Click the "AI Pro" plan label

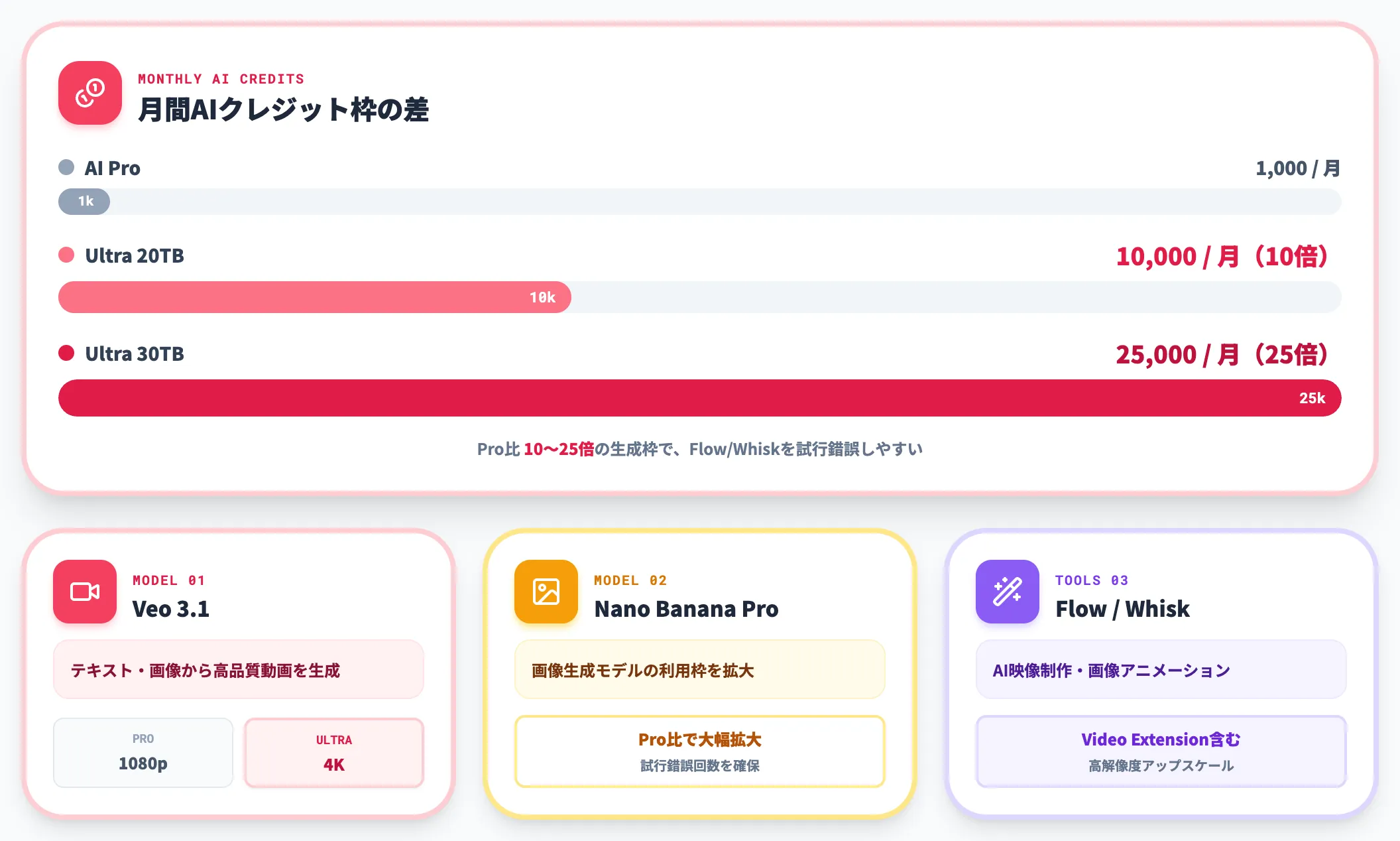pos(113,168)
